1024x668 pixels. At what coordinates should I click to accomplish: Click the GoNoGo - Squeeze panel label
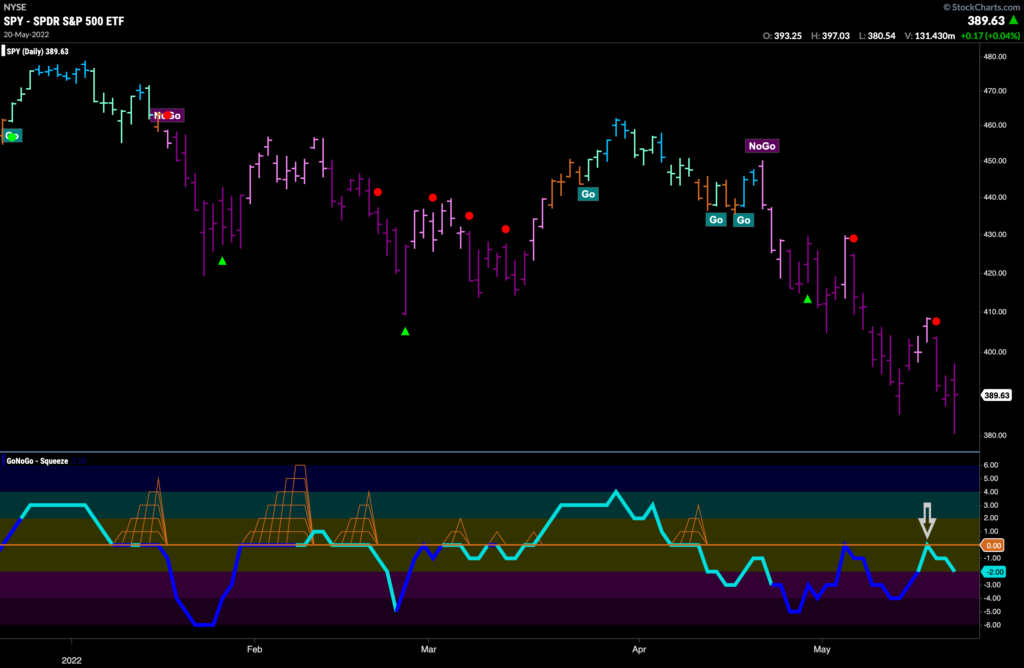[x=37, y=461]
